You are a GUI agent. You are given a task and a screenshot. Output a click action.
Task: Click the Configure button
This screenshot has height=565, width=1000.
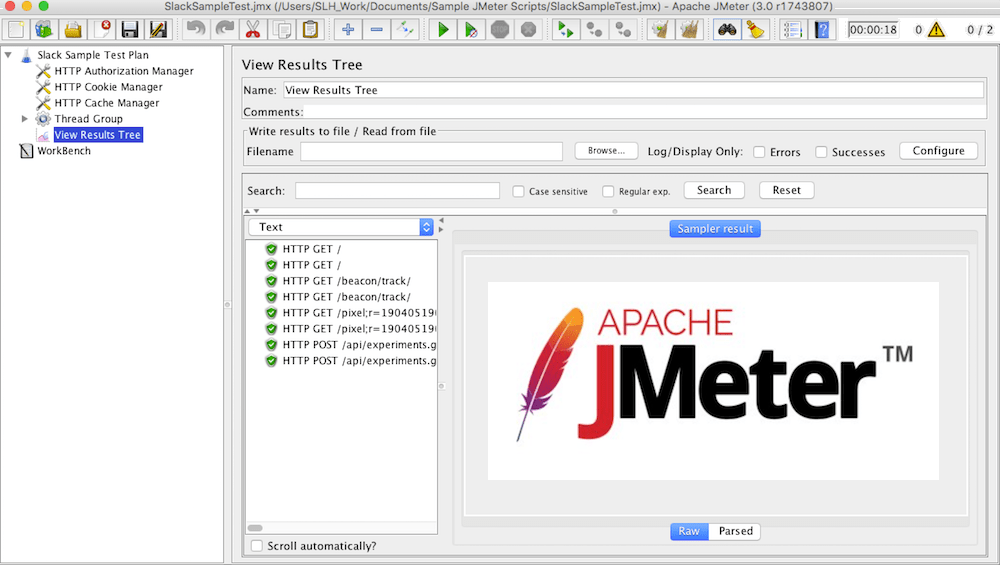pyautogui.click(x=938, y=150)
